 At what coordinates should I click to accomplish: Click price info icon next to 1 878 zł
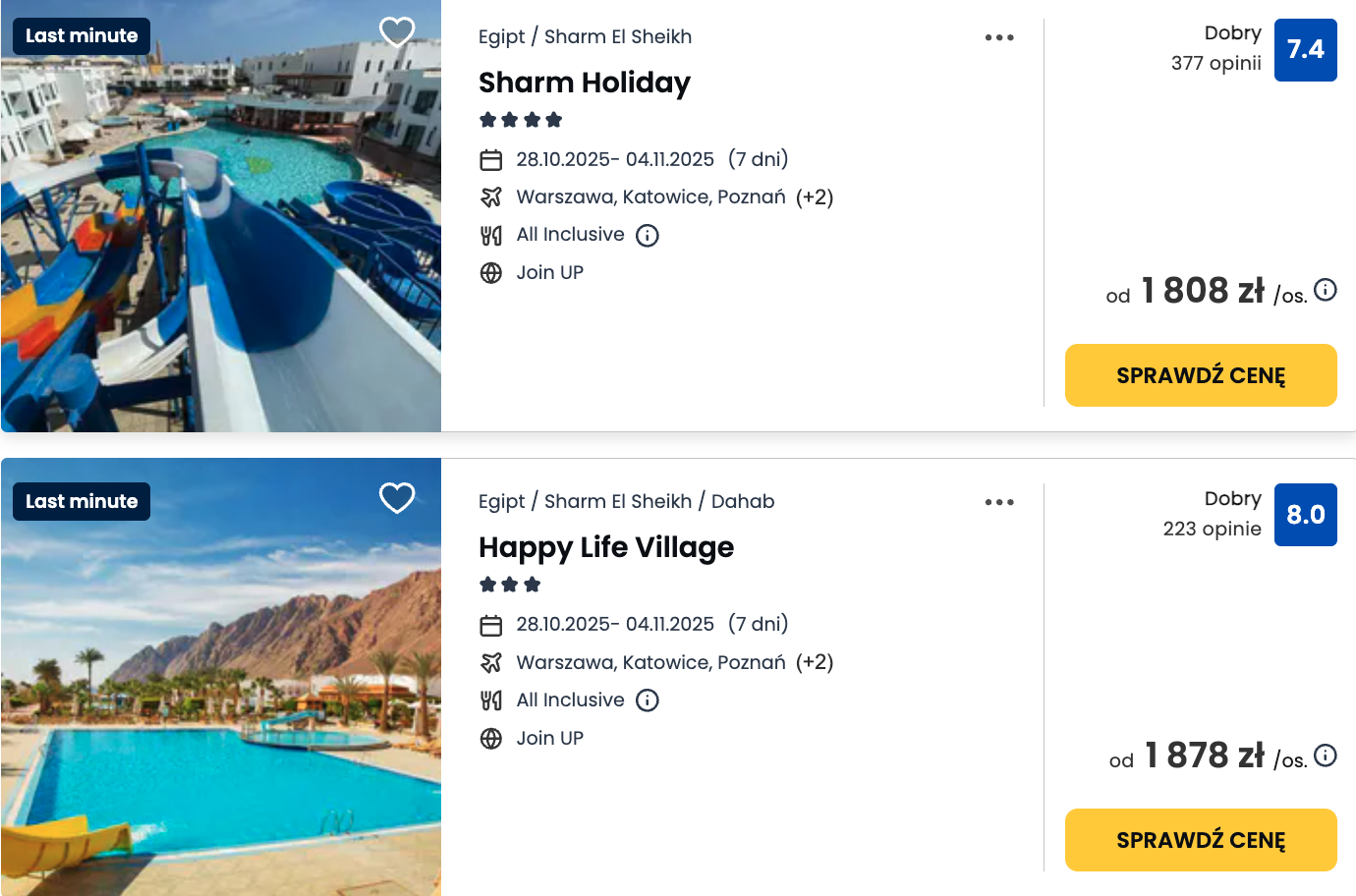coord(1326,755)
